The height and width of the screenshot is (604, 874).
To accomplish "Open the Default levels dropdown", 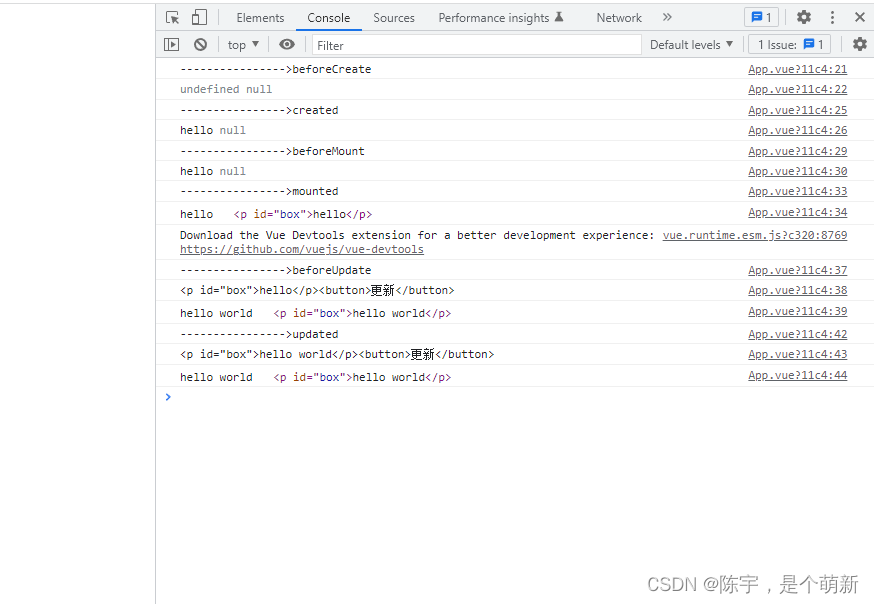I will (691, 45).
